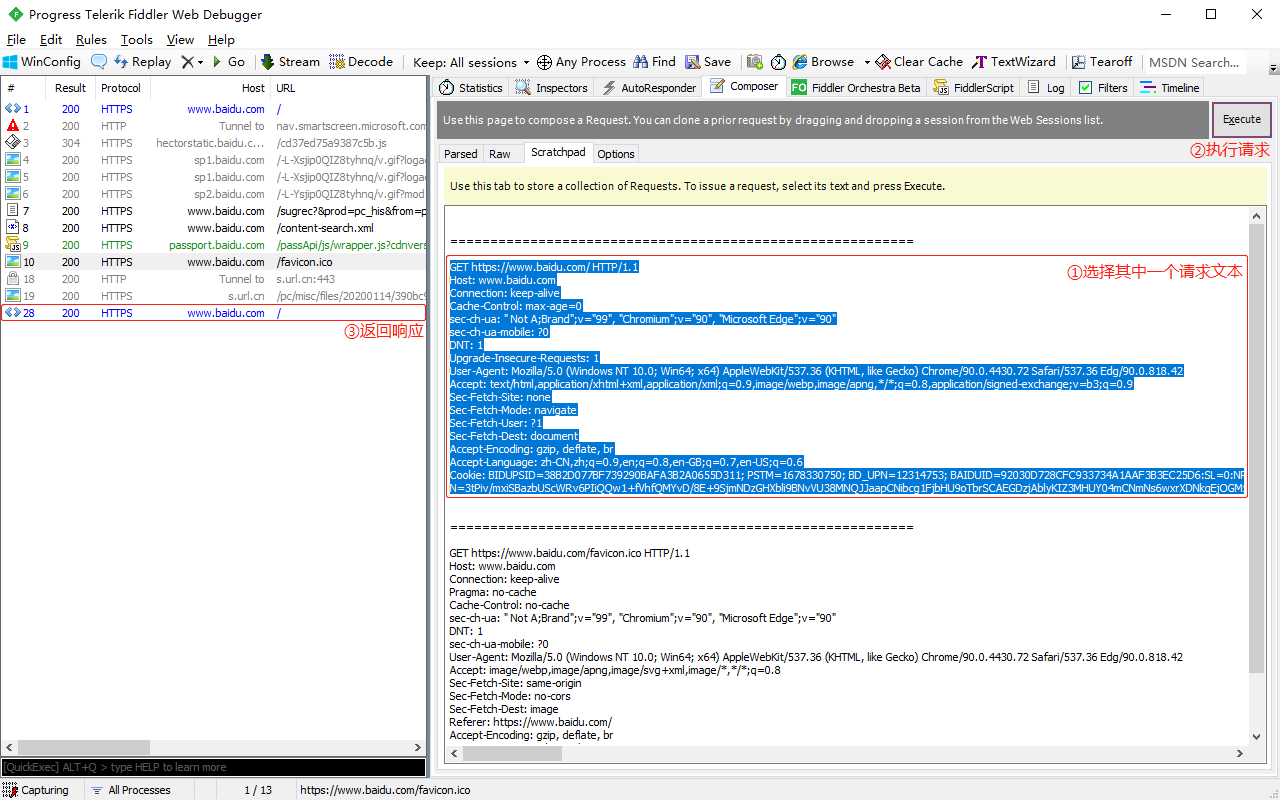Switch to Fiddler Orchestra Beta tab
1280x800 pixels.
coord(856,88)
